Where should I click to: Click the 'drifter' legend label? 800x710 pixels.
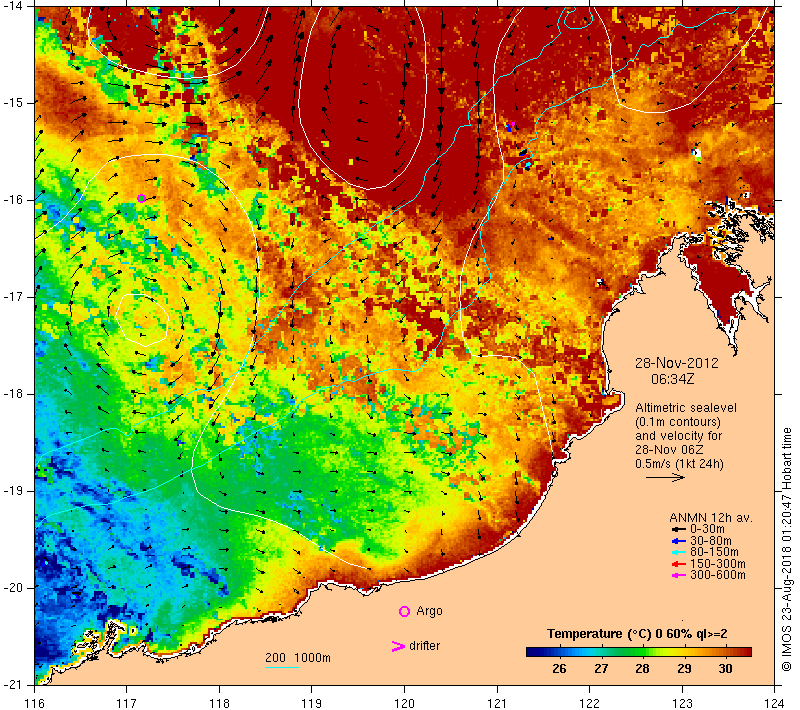pyautogui.click(x=424, y=646)
